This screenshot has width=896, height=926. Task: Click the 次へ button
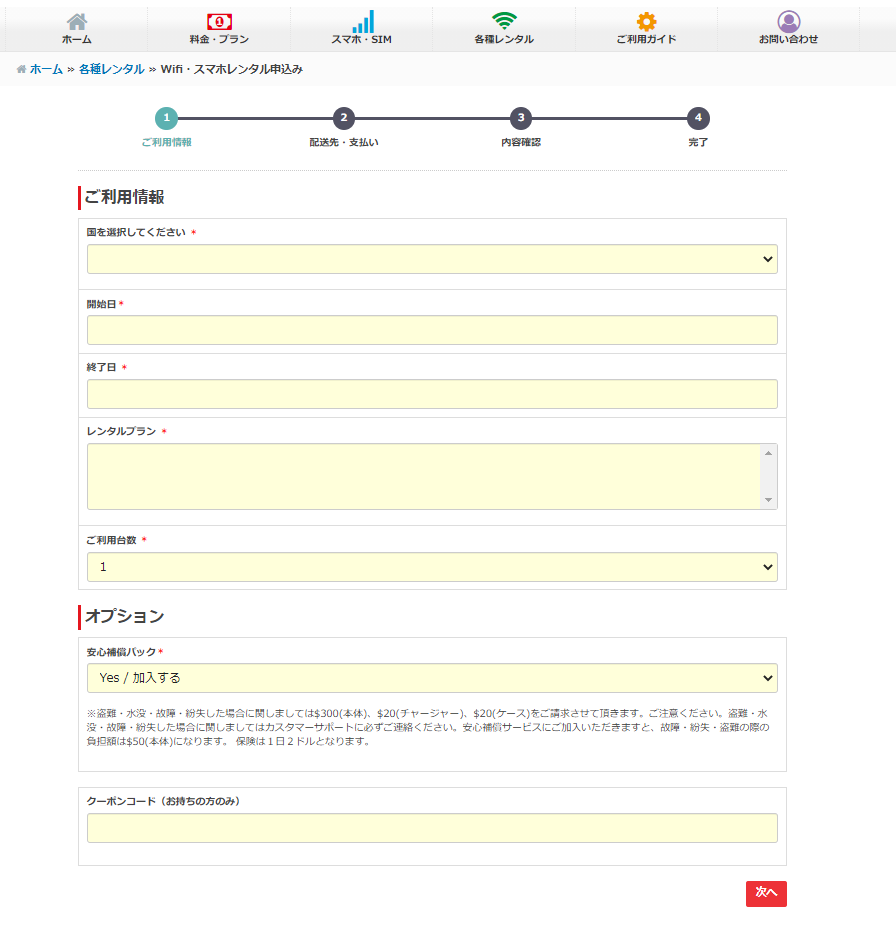[x=766, y=893]
